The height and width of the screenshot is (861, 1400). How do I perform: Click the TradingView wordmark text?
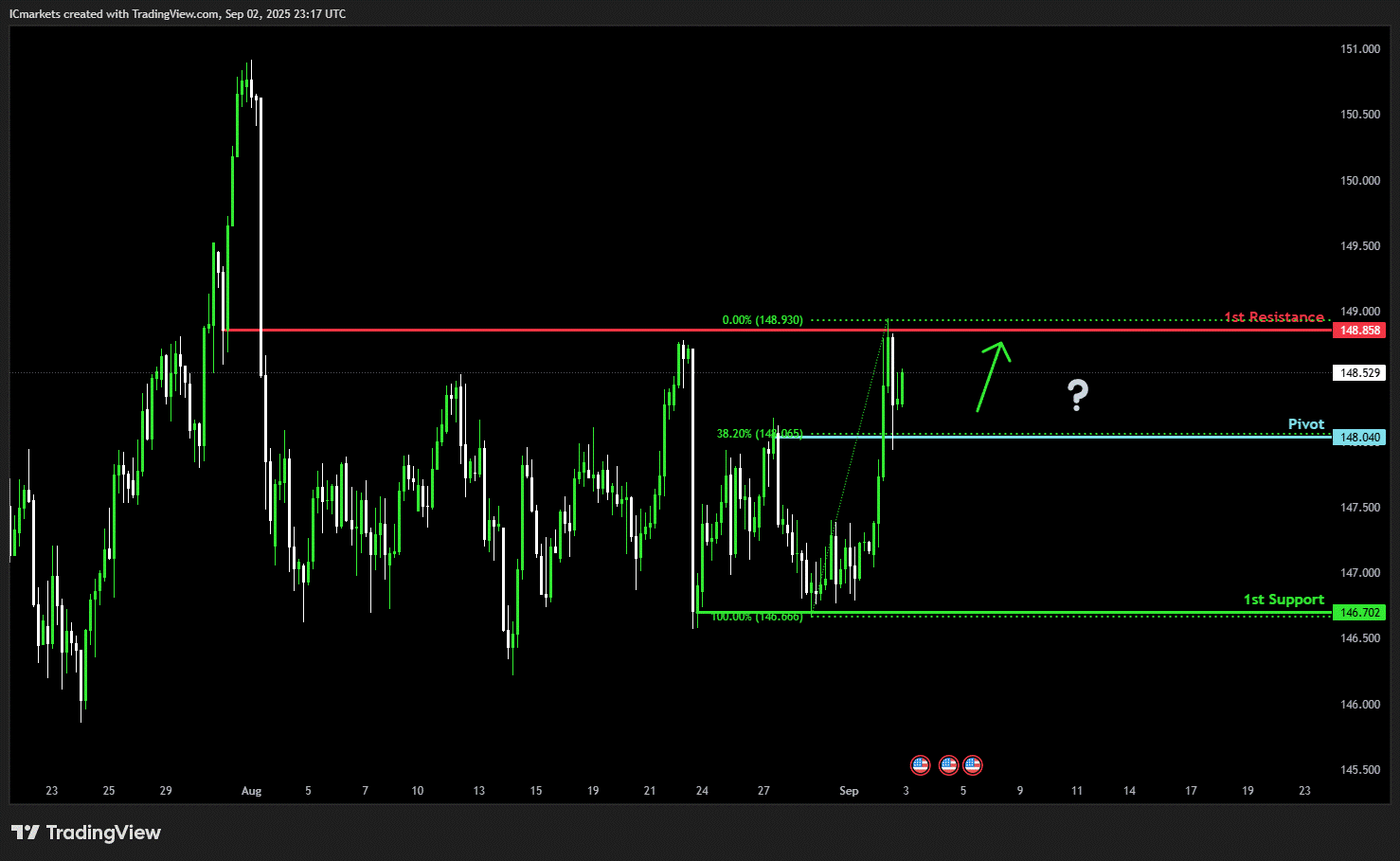(103, 833)
